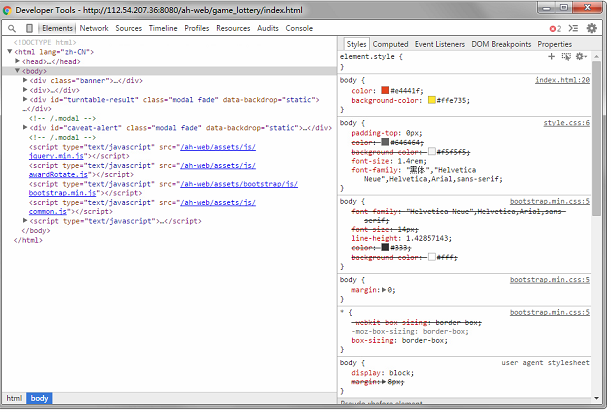Click the font-size 1.4rem value
The height and width of the screenshot is (412, 611).
(x=412, y=161)
